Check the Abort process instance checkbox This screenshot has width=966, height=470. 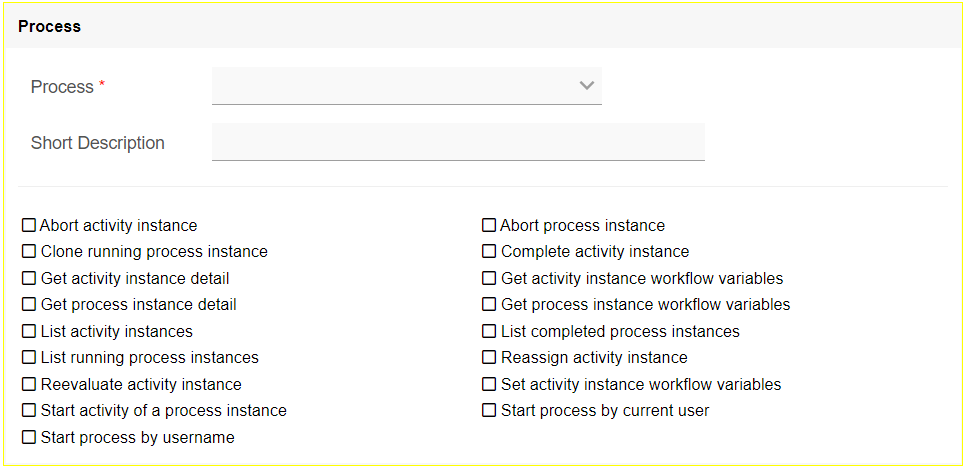pos(489,226)
